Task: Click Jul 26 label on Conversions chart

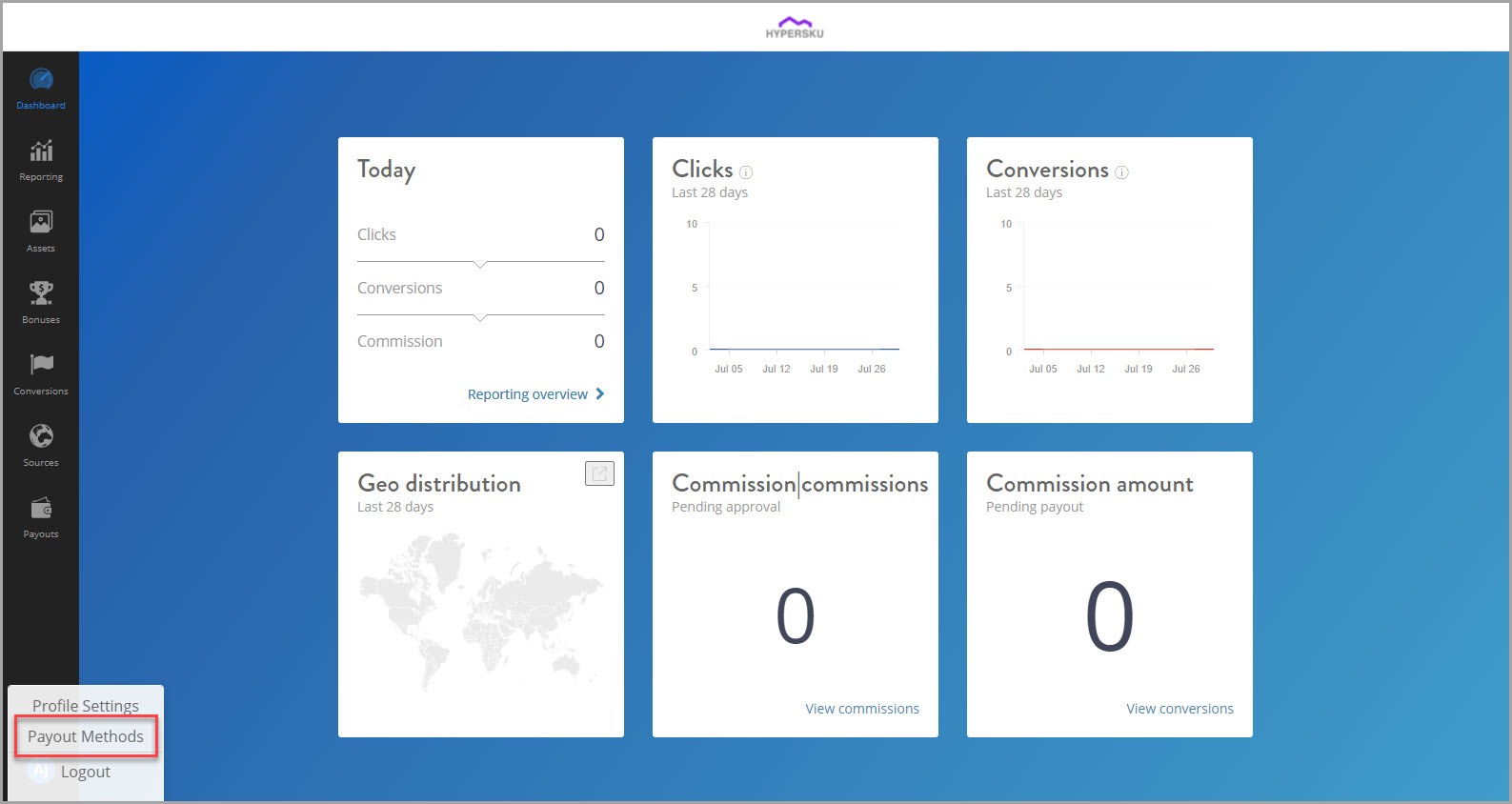Action: tap(1186, 369)
